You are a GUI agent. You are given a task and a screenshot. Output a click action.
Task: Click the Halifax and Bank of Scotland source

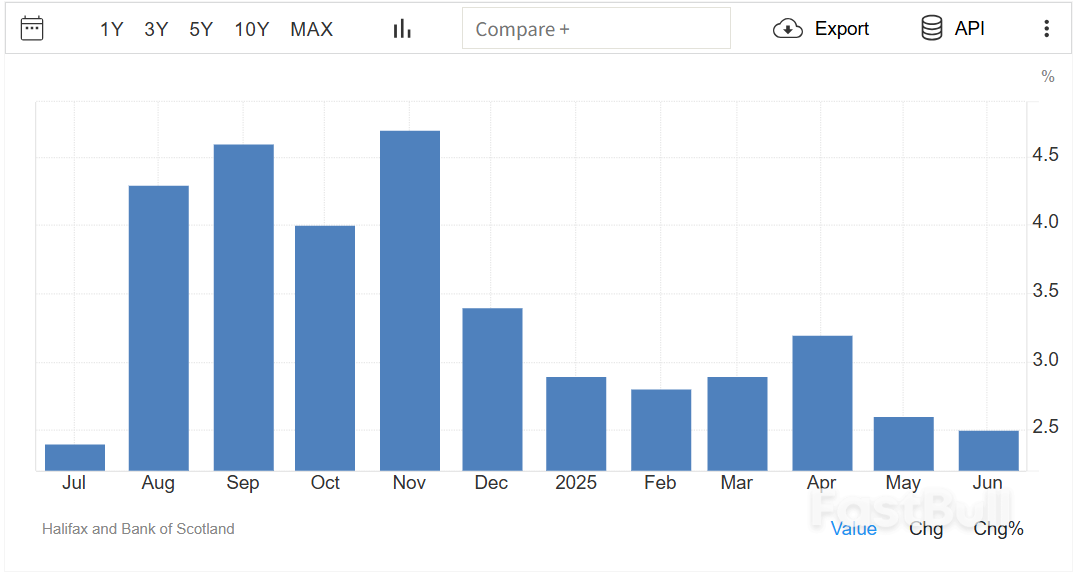(x=138, y=529)
